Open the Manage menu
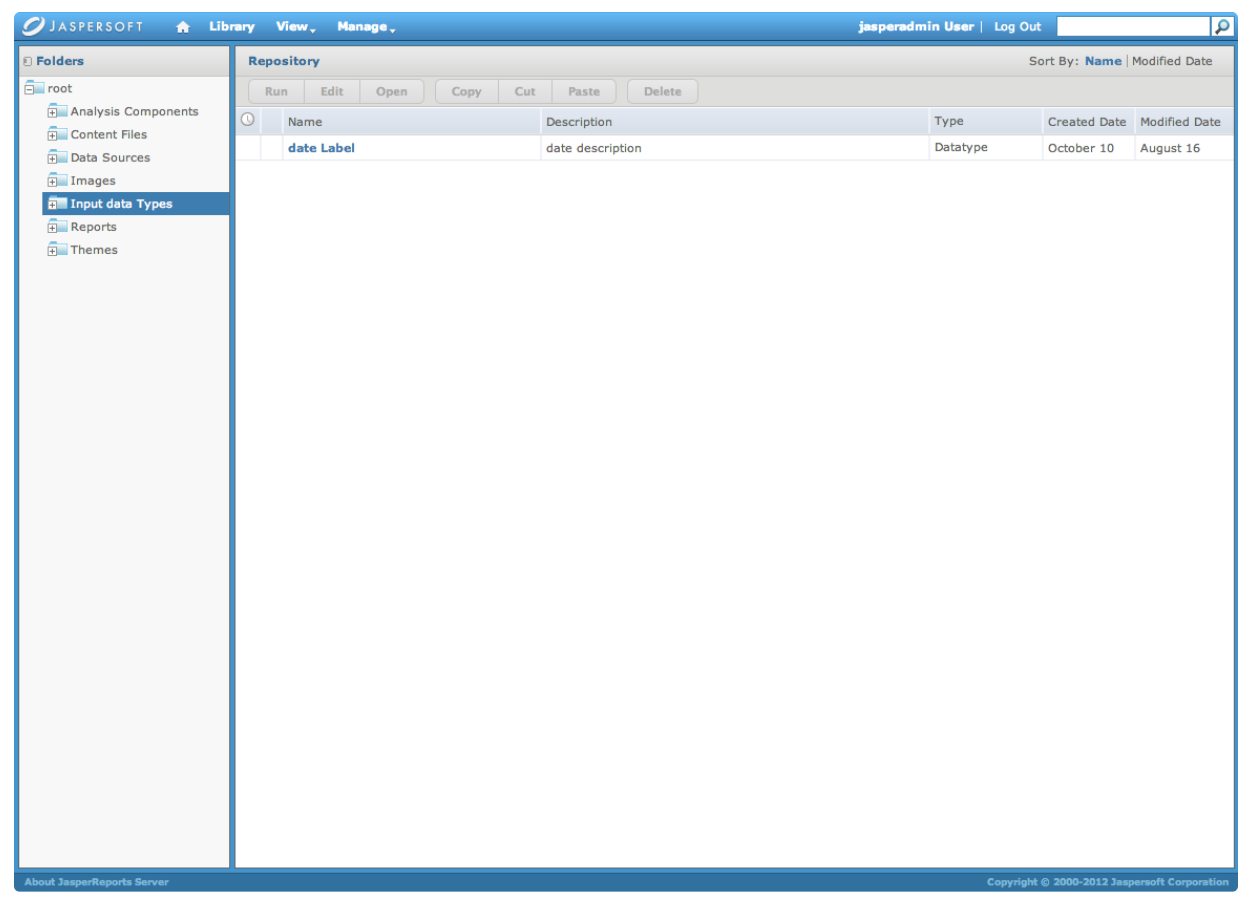 pyautogui.click(x=365, y=27)
